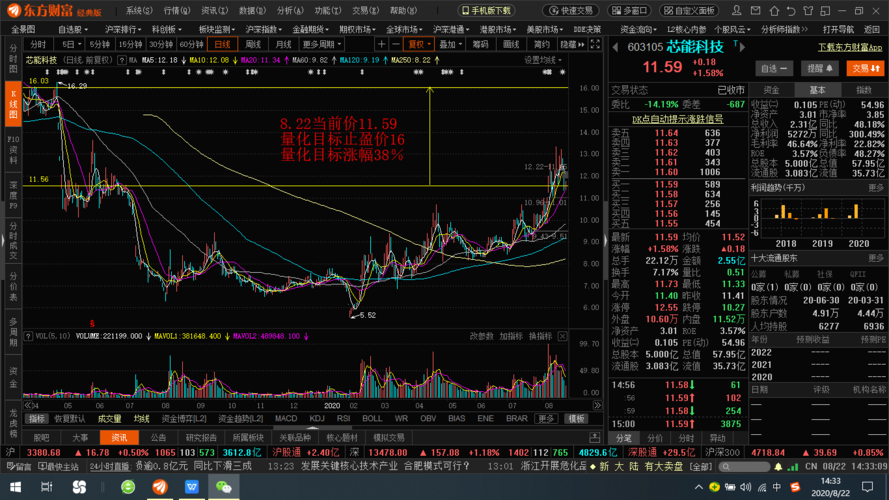Toggle 提醒 alert bell button

click(820, 69)
